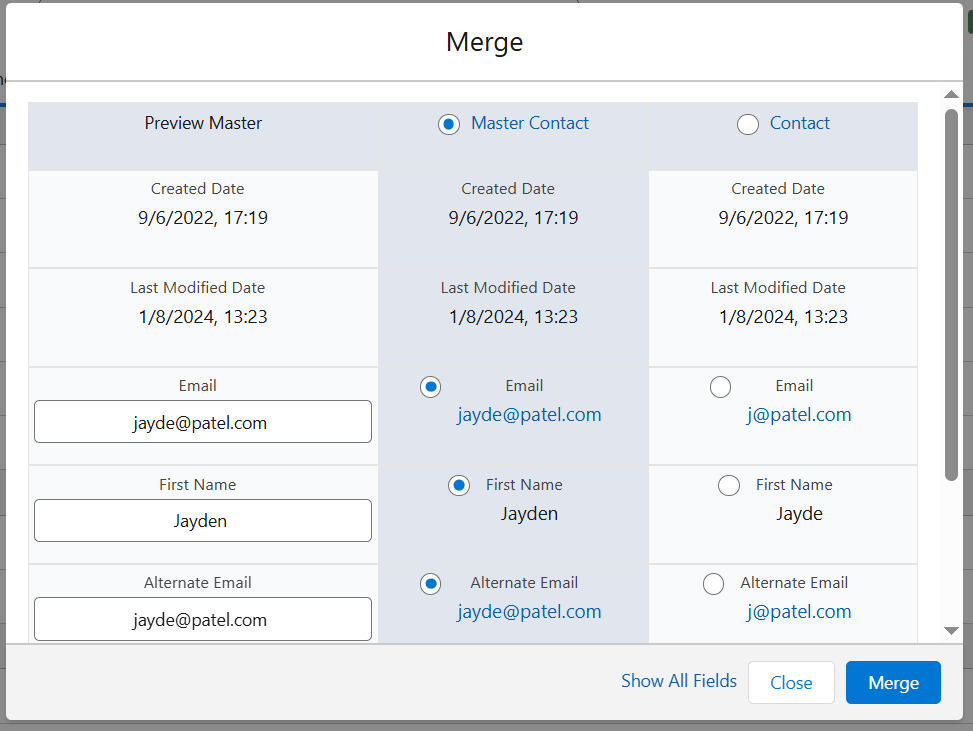Click the First Name field showing Jayden
The height and width of the screenshot is (731, 973).
click(x=203, y=520)
